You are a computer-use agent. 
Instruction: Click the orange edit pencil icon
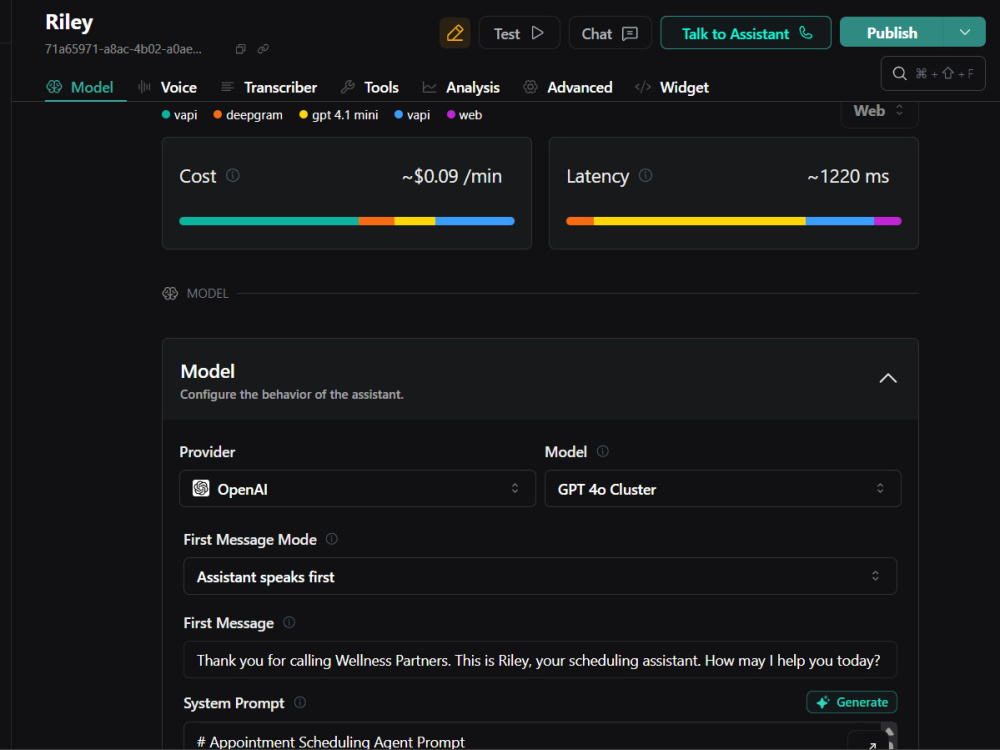(x=455, y=33)
